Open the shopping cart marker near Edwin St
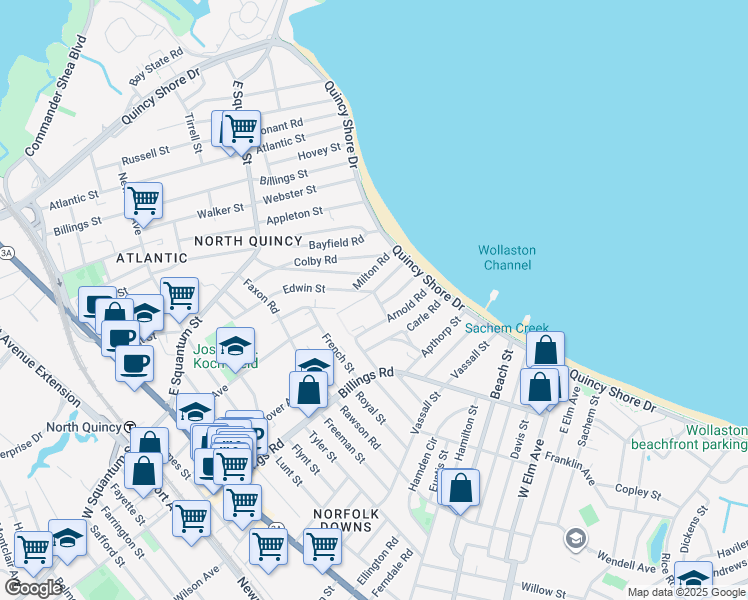Viewport: 748px width, 600px height. coord(179,295)
